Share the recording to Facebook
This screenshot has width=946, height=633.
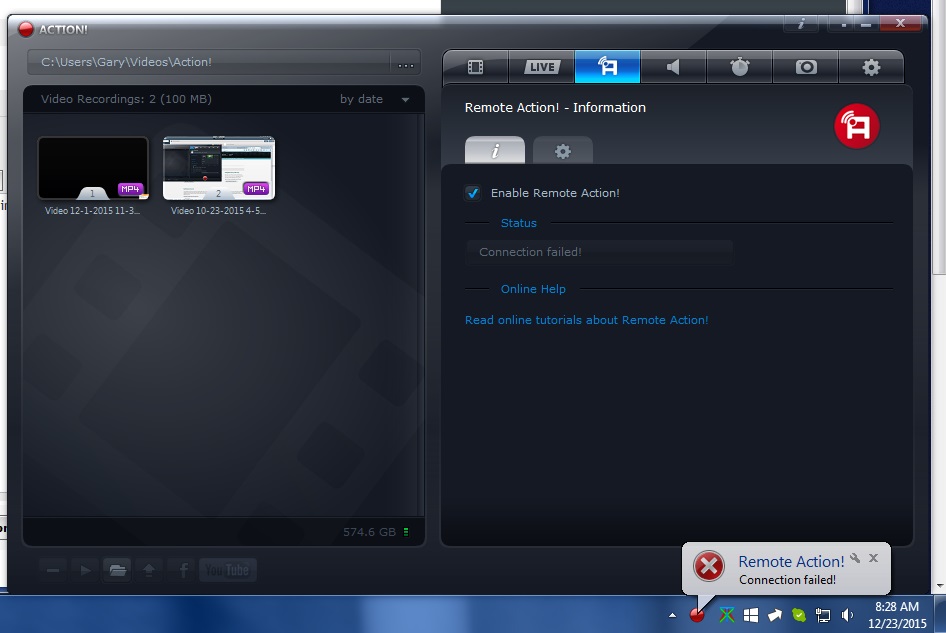[x=183, y=570]
